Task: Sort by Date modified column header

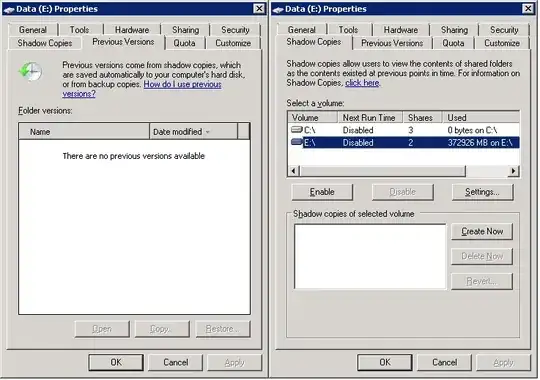Action: tap(193, 132)
